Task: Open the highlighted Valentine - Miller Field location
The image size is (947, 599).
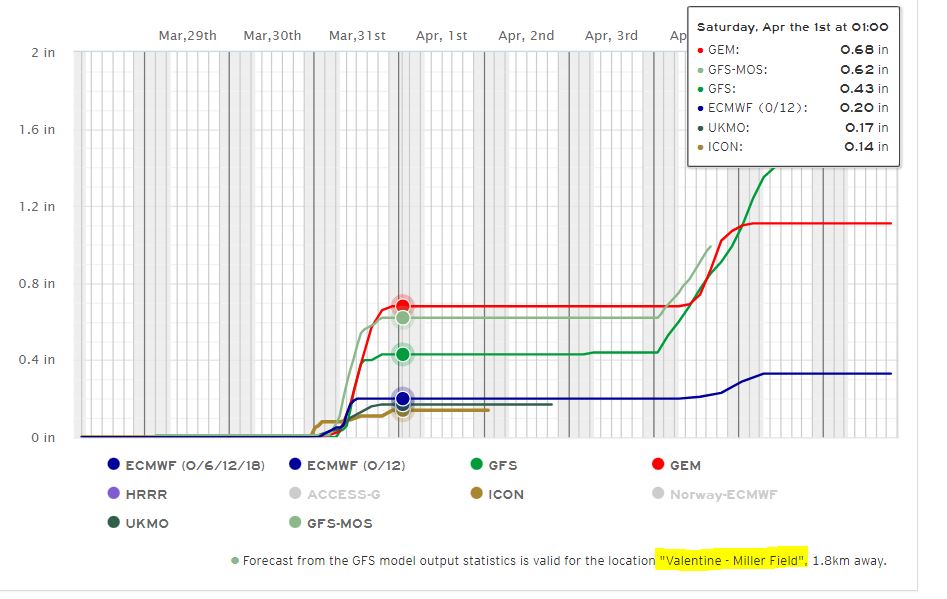Action: (x=732, y=560)
